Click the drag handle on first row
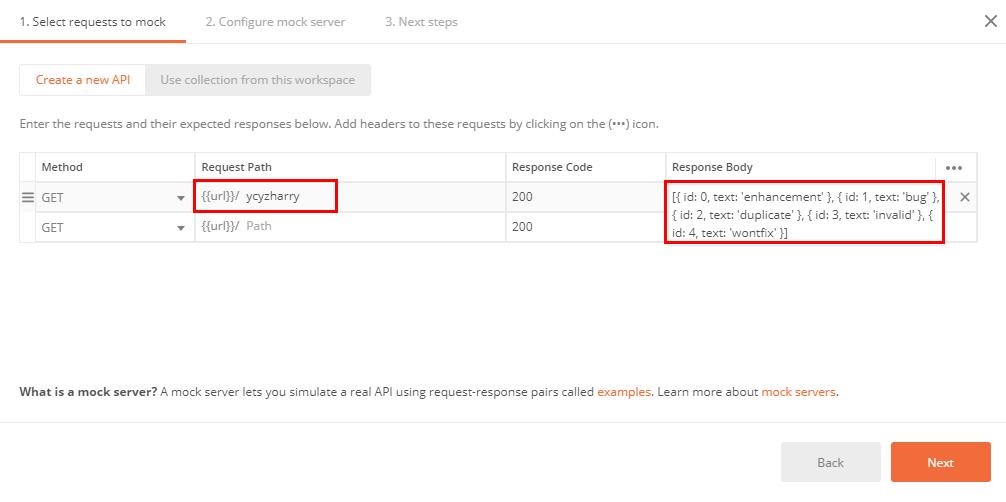The height and width of the screenshot is (502, 1006). 28,198
